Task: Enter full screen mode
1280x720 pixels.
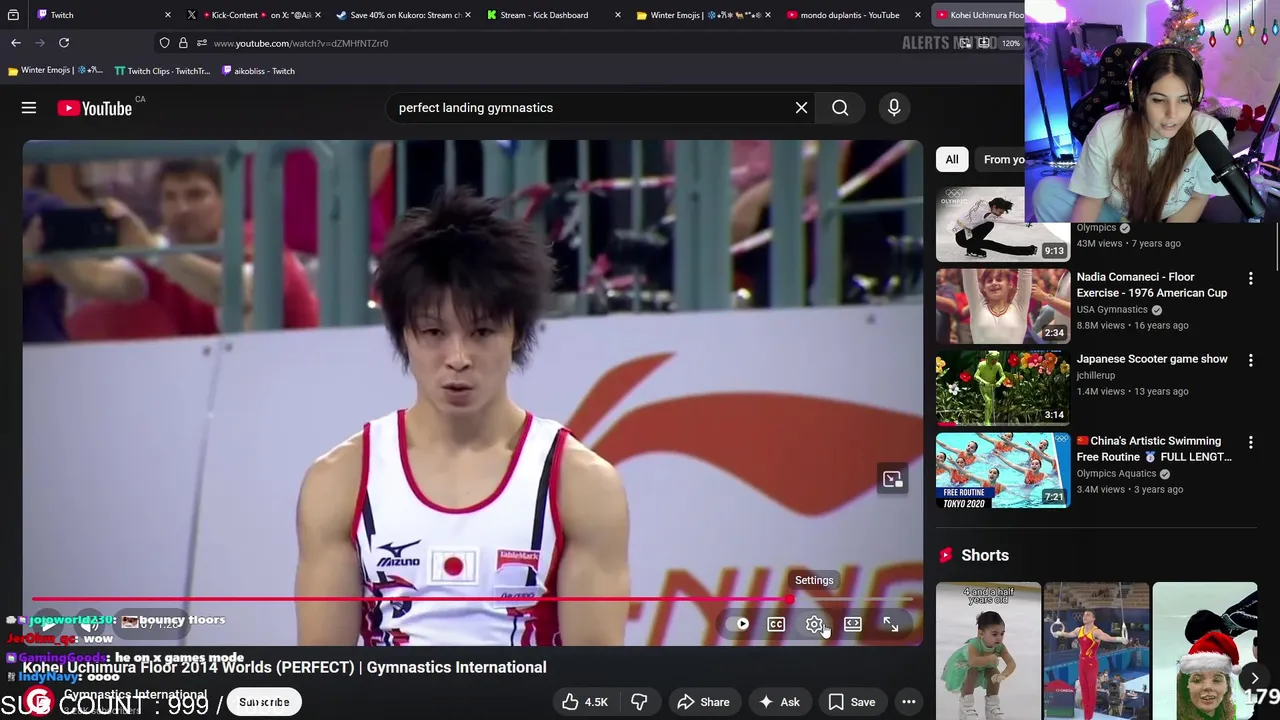Action: (x=890, y=624)
